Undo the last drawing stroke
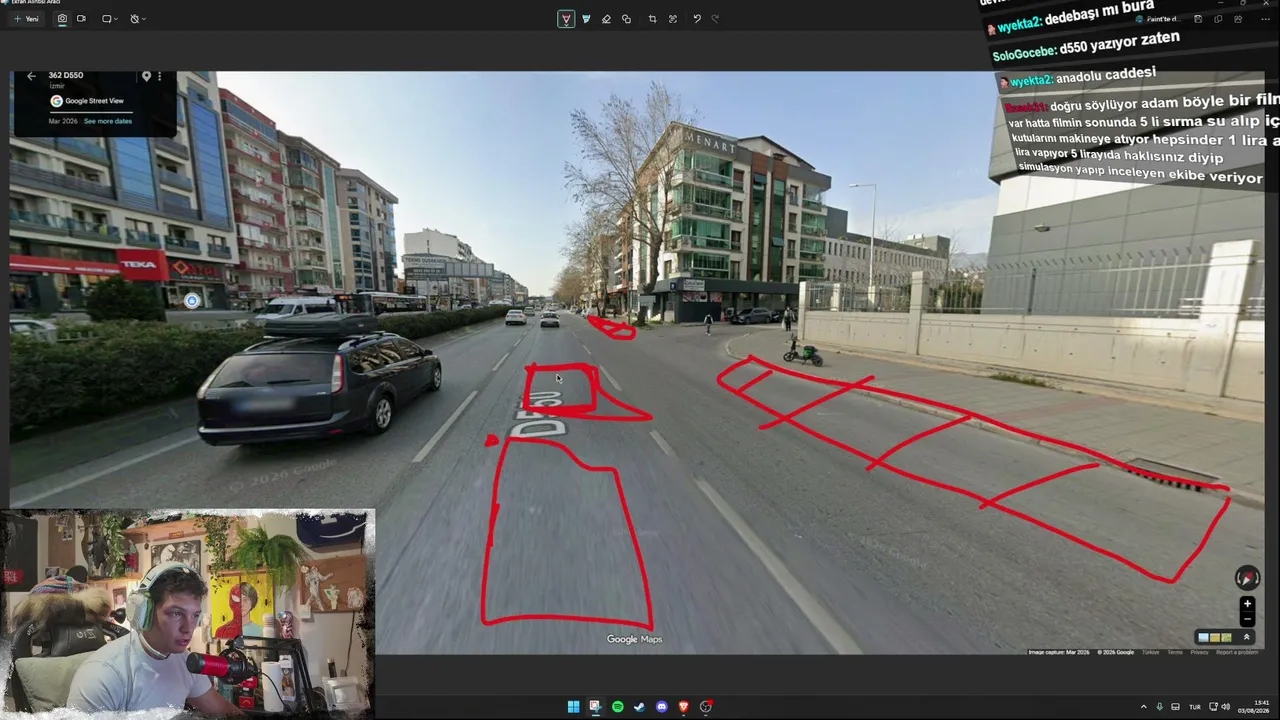This screenshot has height=720, width=1280. point(697,19)
